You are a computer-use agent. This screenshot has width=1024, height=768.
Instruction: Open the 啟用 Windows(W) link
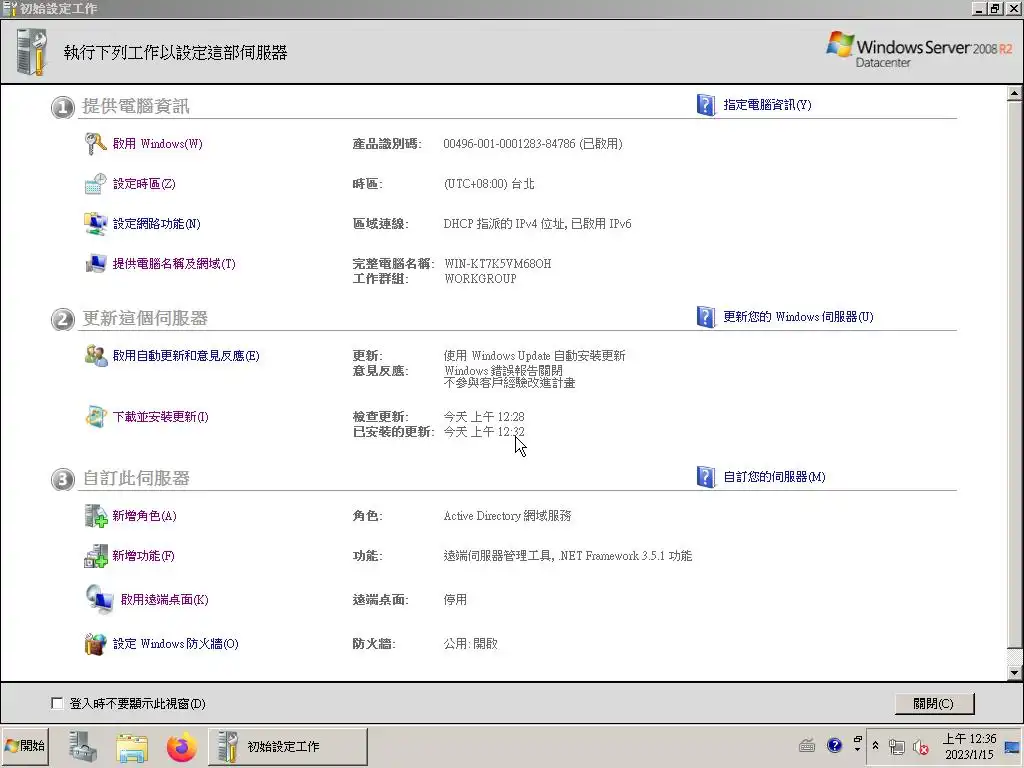(x=157, y=144)
